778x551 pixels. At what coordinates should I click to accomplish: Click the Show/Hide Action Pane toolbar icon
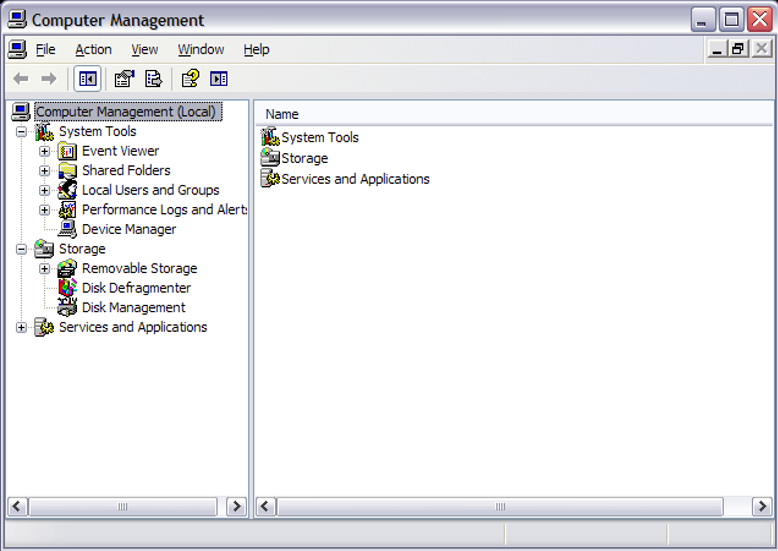point(218,78)
